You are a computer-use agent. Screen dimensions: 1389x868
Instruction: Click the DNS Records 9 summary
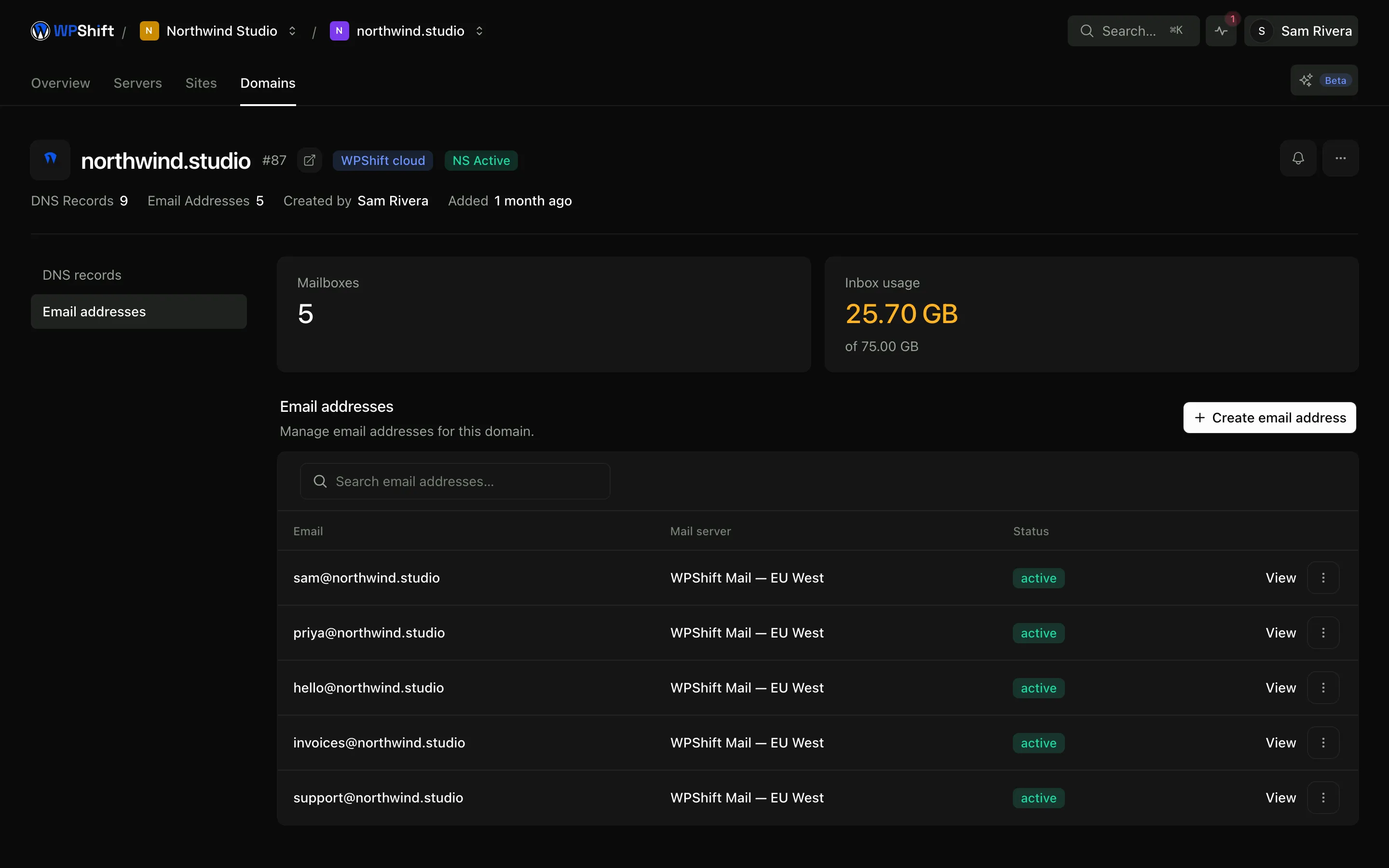[x=80, y=201]
